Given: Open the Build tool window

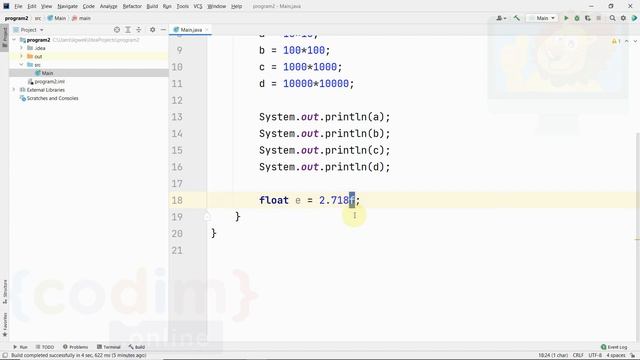Looking at the screenshot, I should point(137,347).
